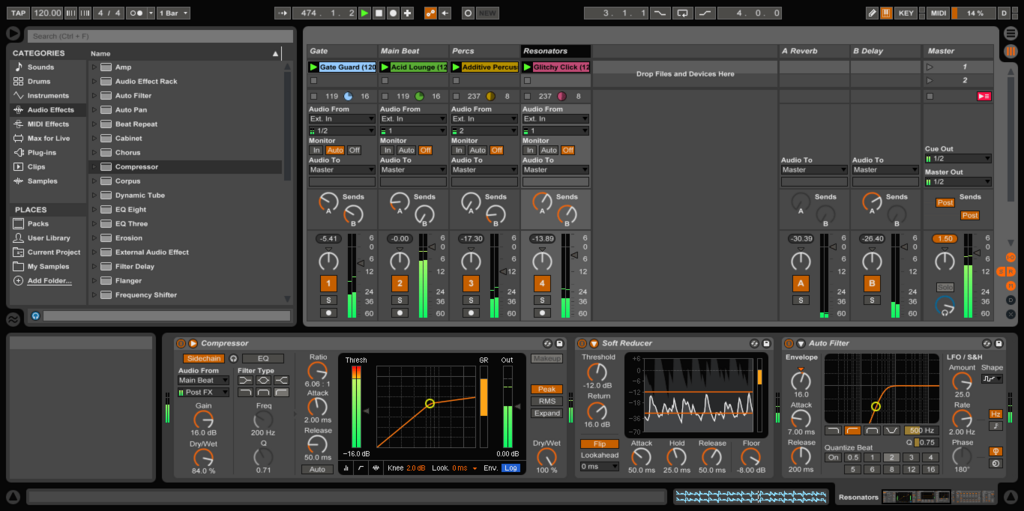The height and width of the screenshot is (511, 1024).
Task: Enable MIDI map mode
Action: pos(938,13)
